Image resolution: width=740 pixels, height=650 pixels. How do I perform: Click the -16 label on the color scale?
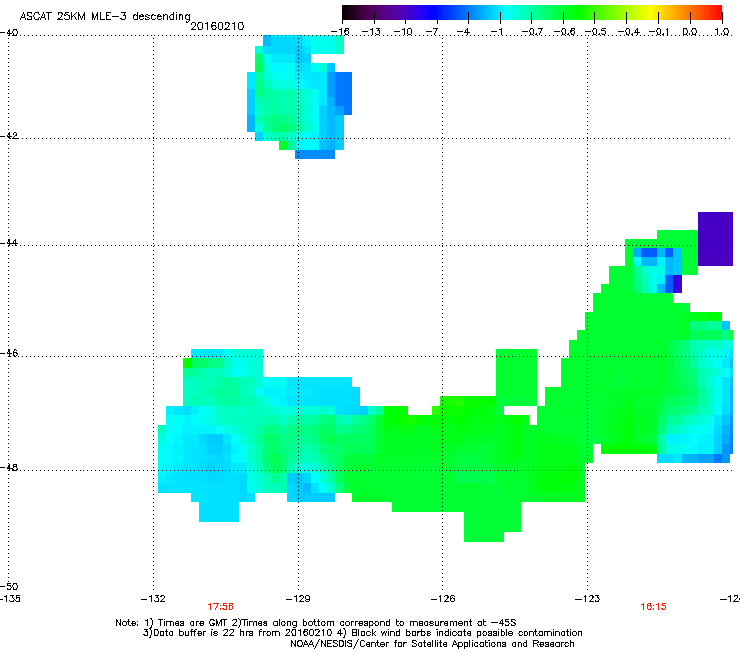(340, 32)
